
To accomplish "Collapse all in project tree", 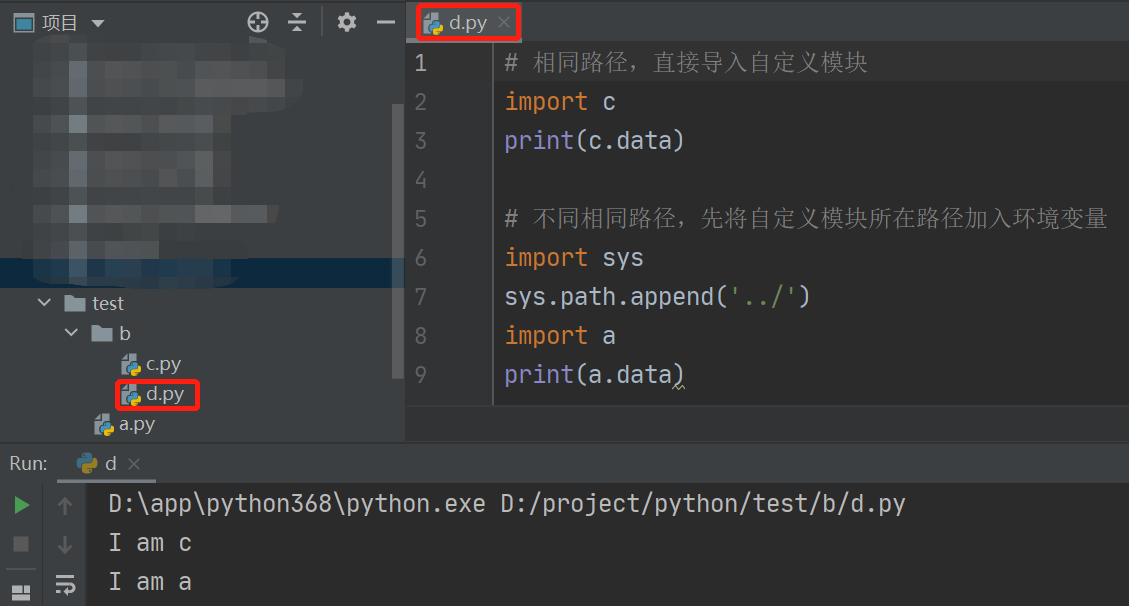I will [x=297, y=22].
